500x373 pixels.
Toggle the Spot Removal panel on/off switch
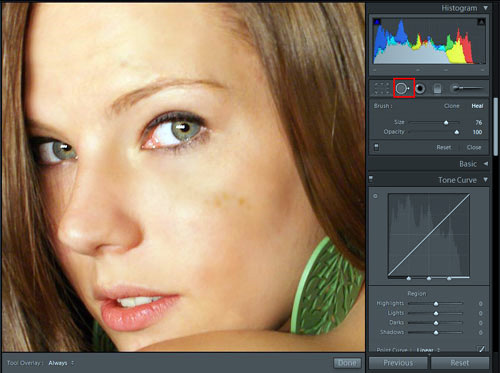pyautogui.click(x=376, y=147)
